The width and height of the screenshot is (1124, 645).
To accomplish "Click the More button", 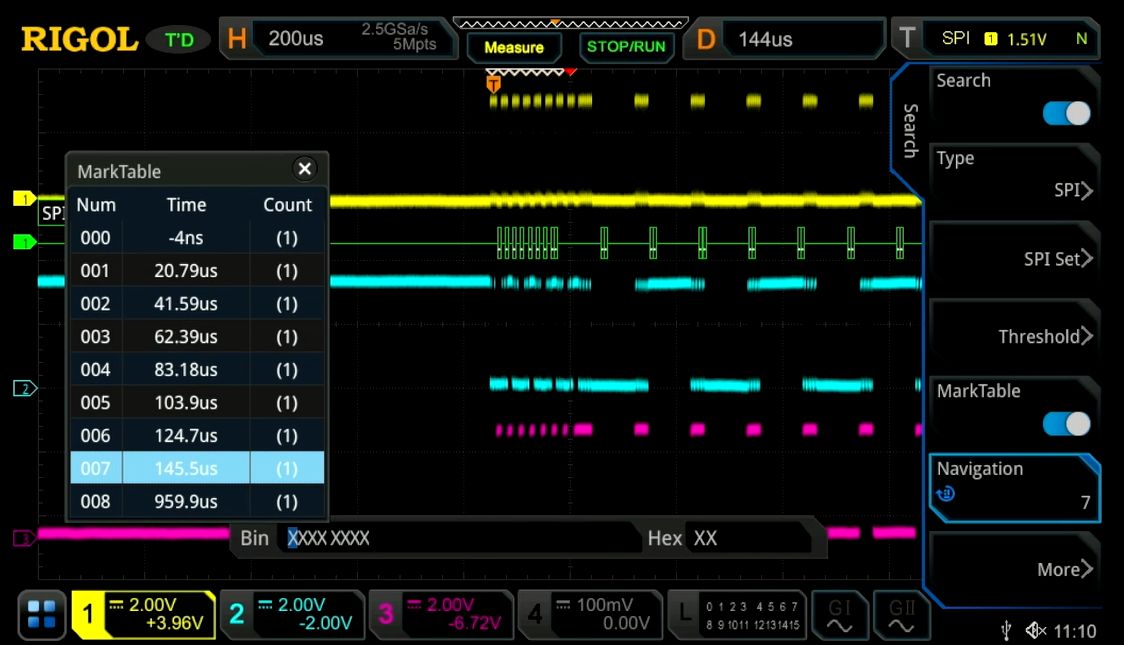I will (1013, 568).
